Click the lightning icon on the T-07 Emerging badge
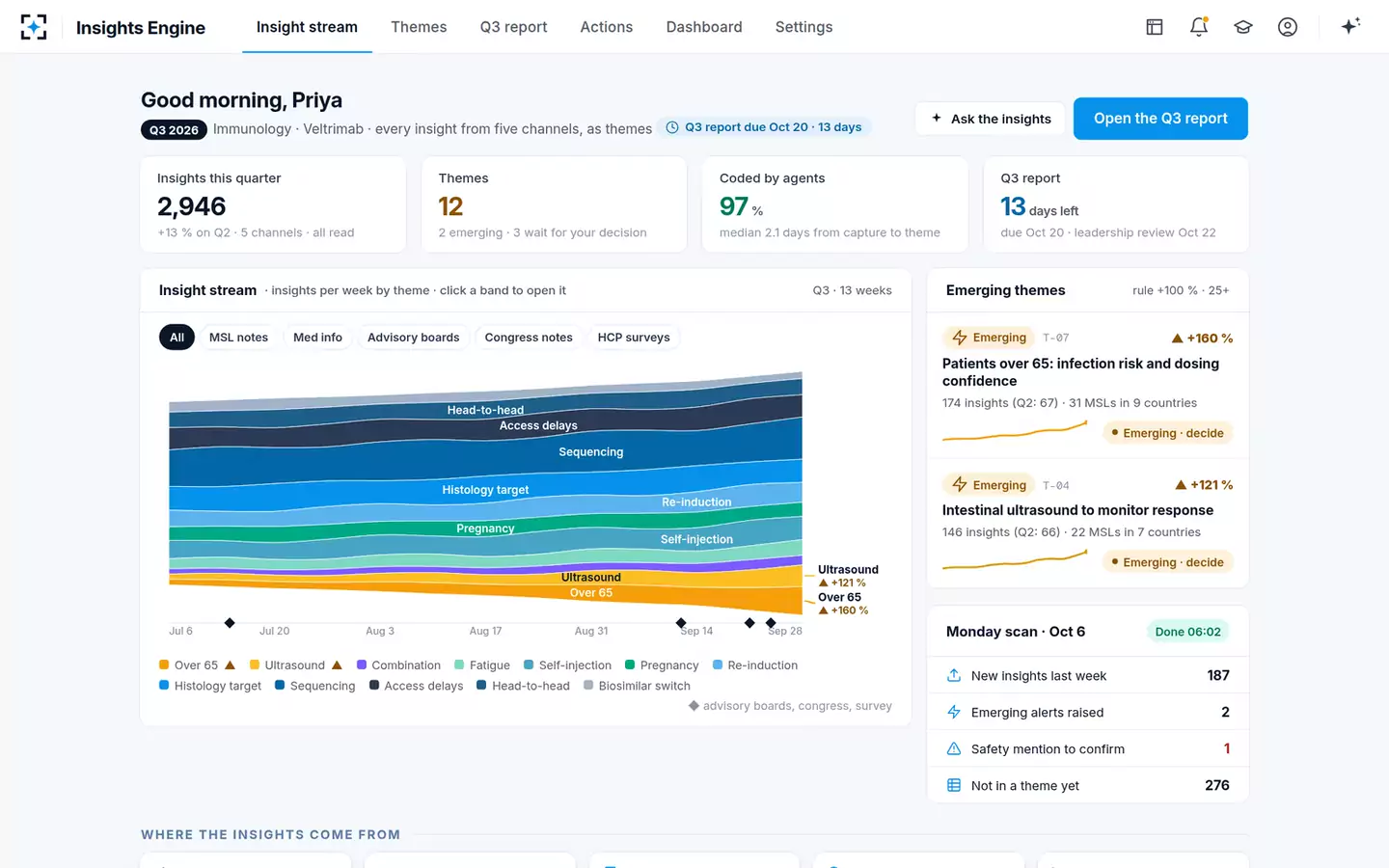 (960, 338)
